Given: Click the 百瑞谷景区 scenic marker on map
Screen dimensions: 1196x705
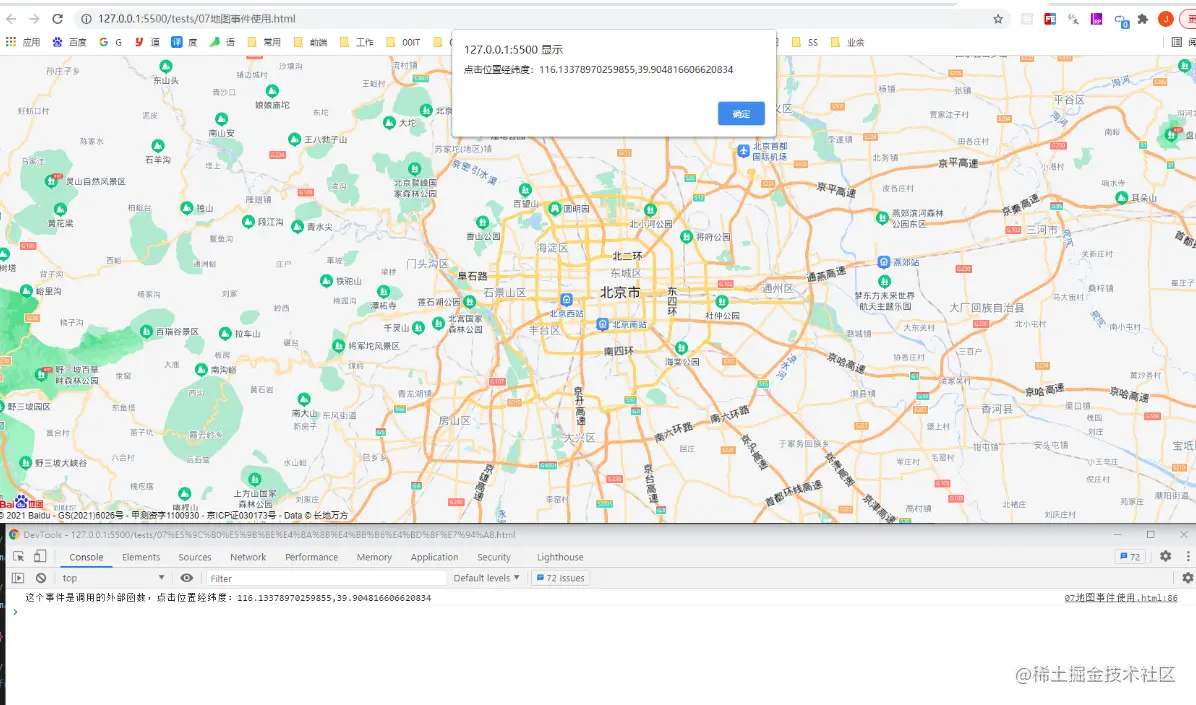Looking at the screenshot, I should pyautogui.click(x=146, y=331).
